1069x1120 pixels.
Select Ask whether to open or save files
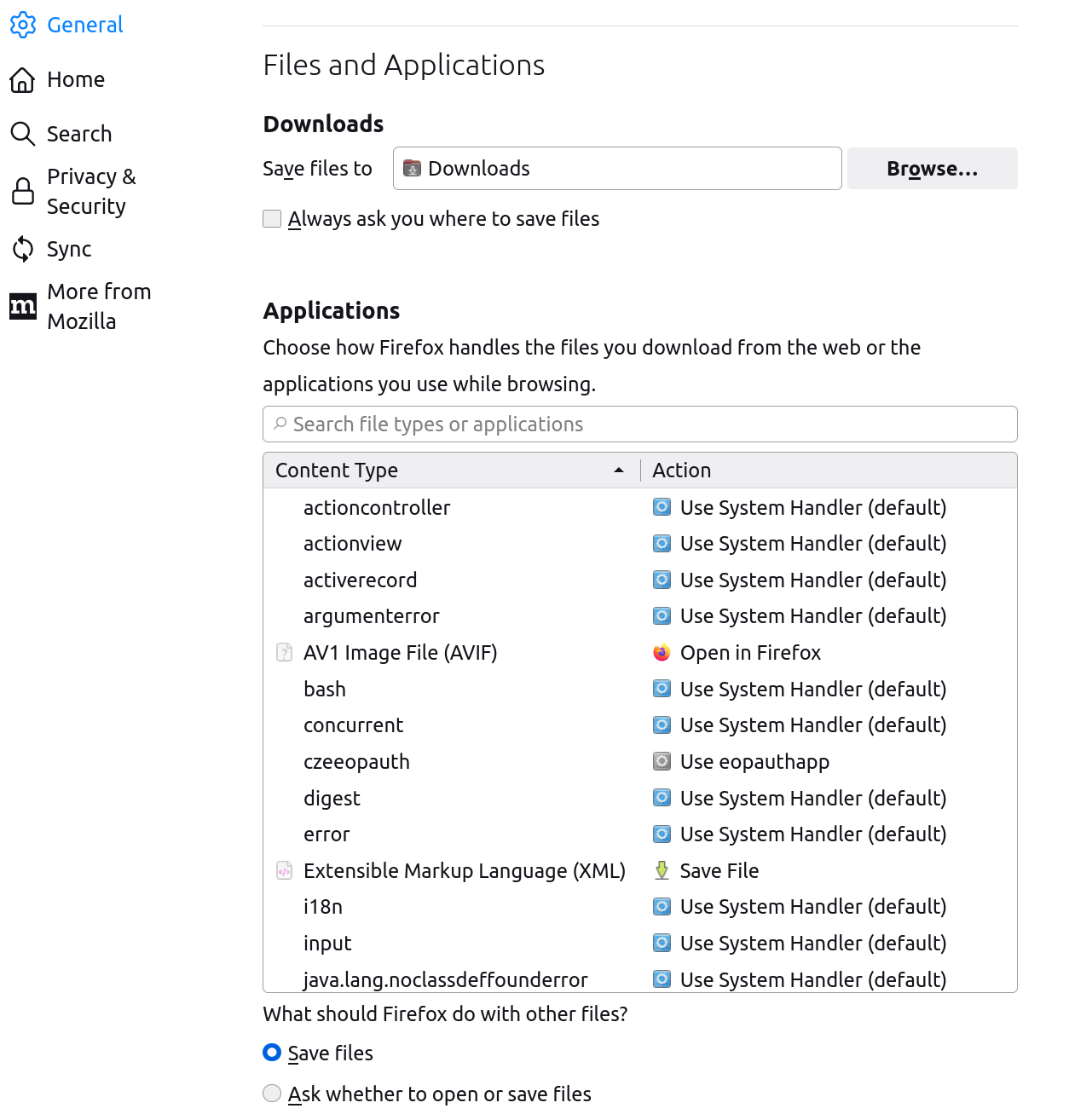tap(271, 1093)
